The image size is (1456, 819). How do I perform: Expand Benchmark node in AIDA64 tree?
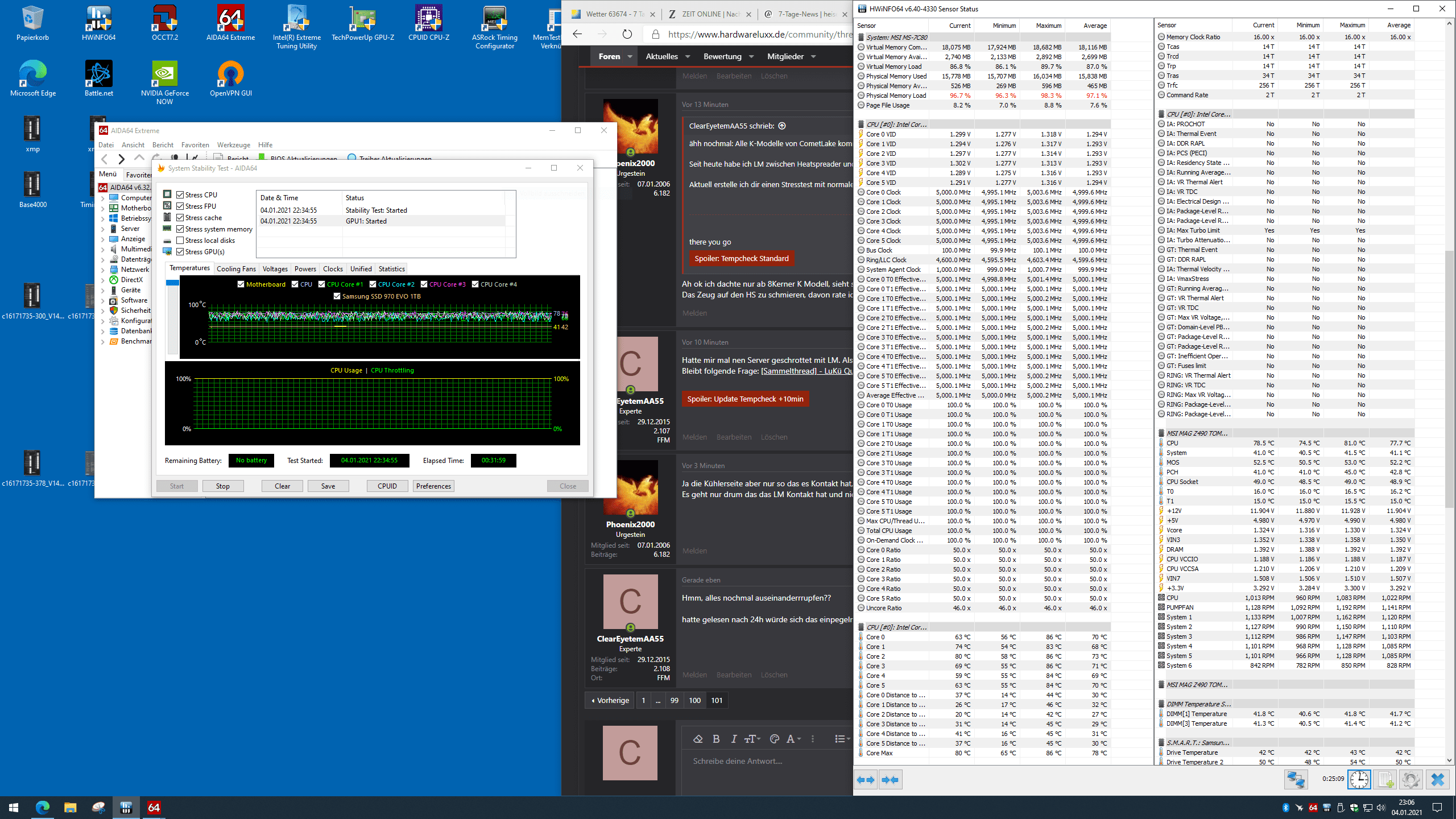103,341
